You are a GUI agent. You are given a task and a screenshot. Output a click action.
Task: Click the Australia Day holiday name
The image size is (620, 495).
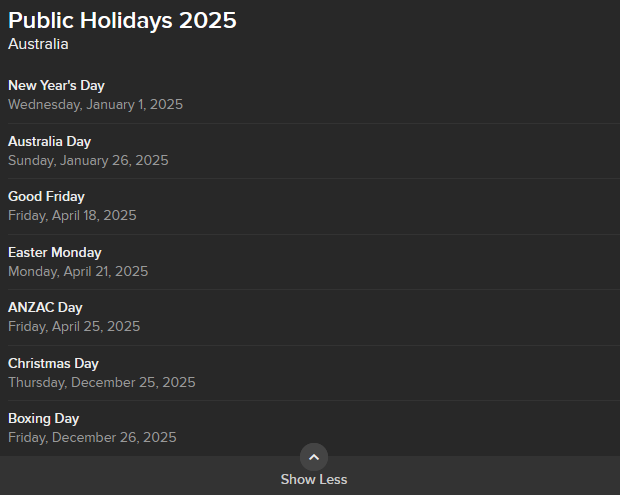point(49,142)
